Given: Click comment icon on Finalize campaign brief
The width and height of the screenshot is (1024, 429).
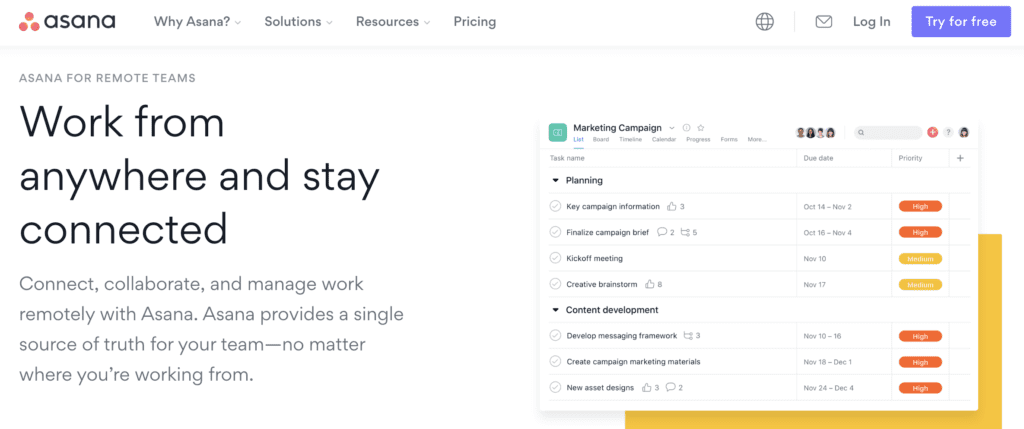Looking at the screenshot, I should point(662,232).
